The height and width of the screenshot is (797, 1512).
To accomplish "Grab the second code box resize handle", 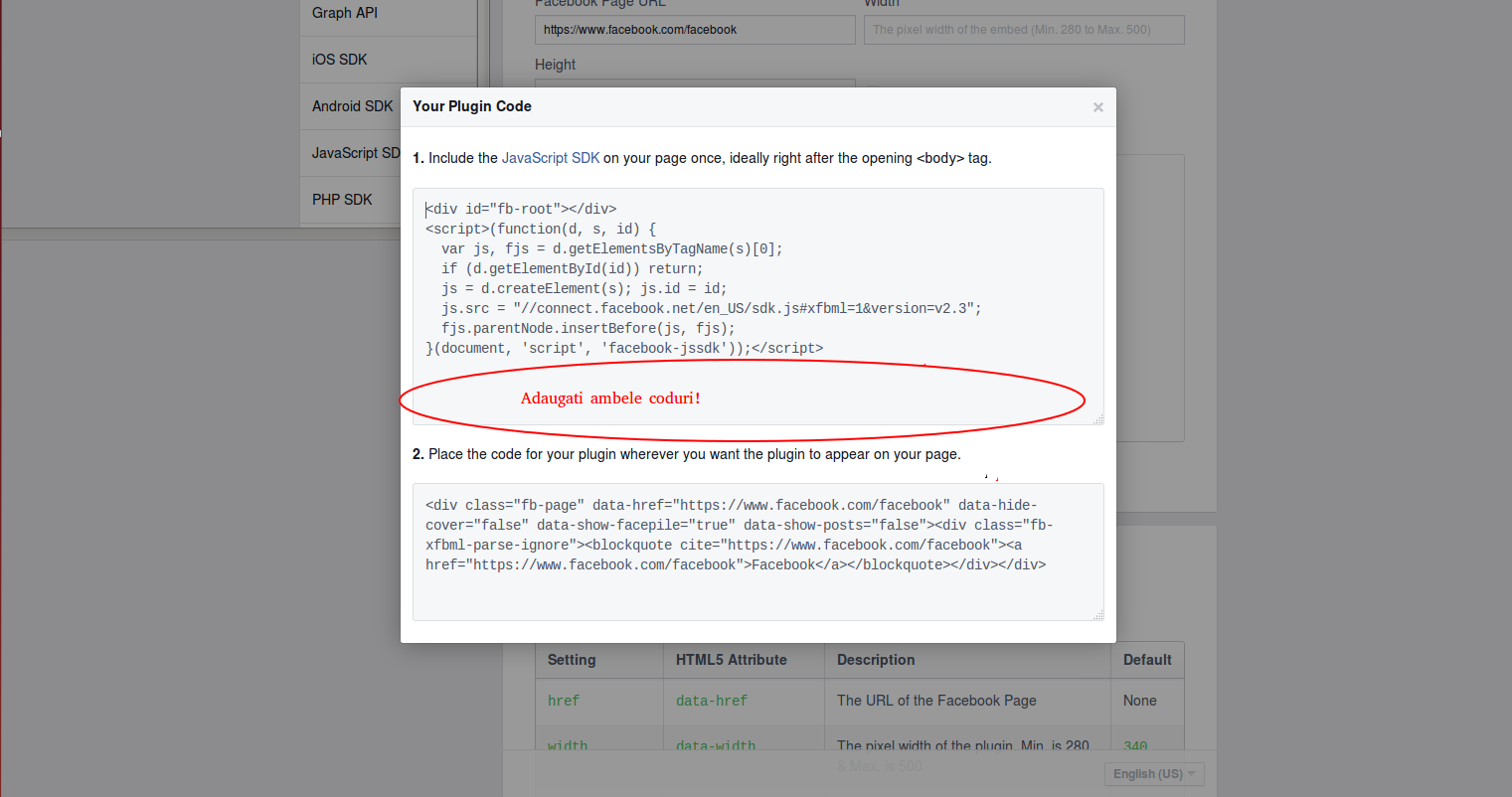I will [1097, 615].
